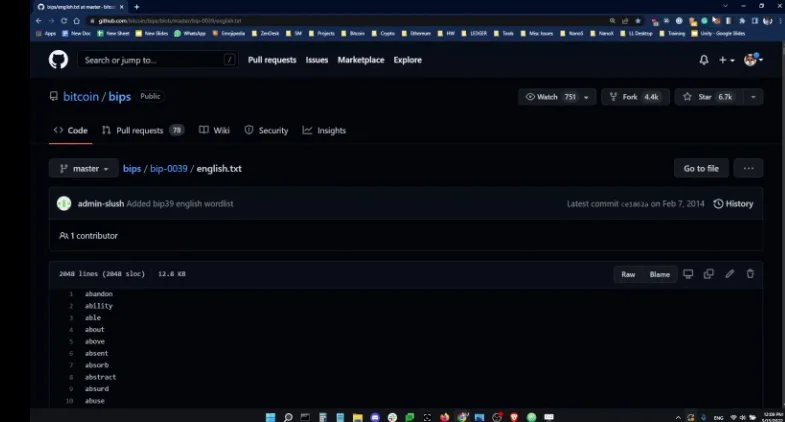Viewport: 785px width, 422px height.
Task: Open admin-slush author profile link
Action: click(x=101, y=204)
